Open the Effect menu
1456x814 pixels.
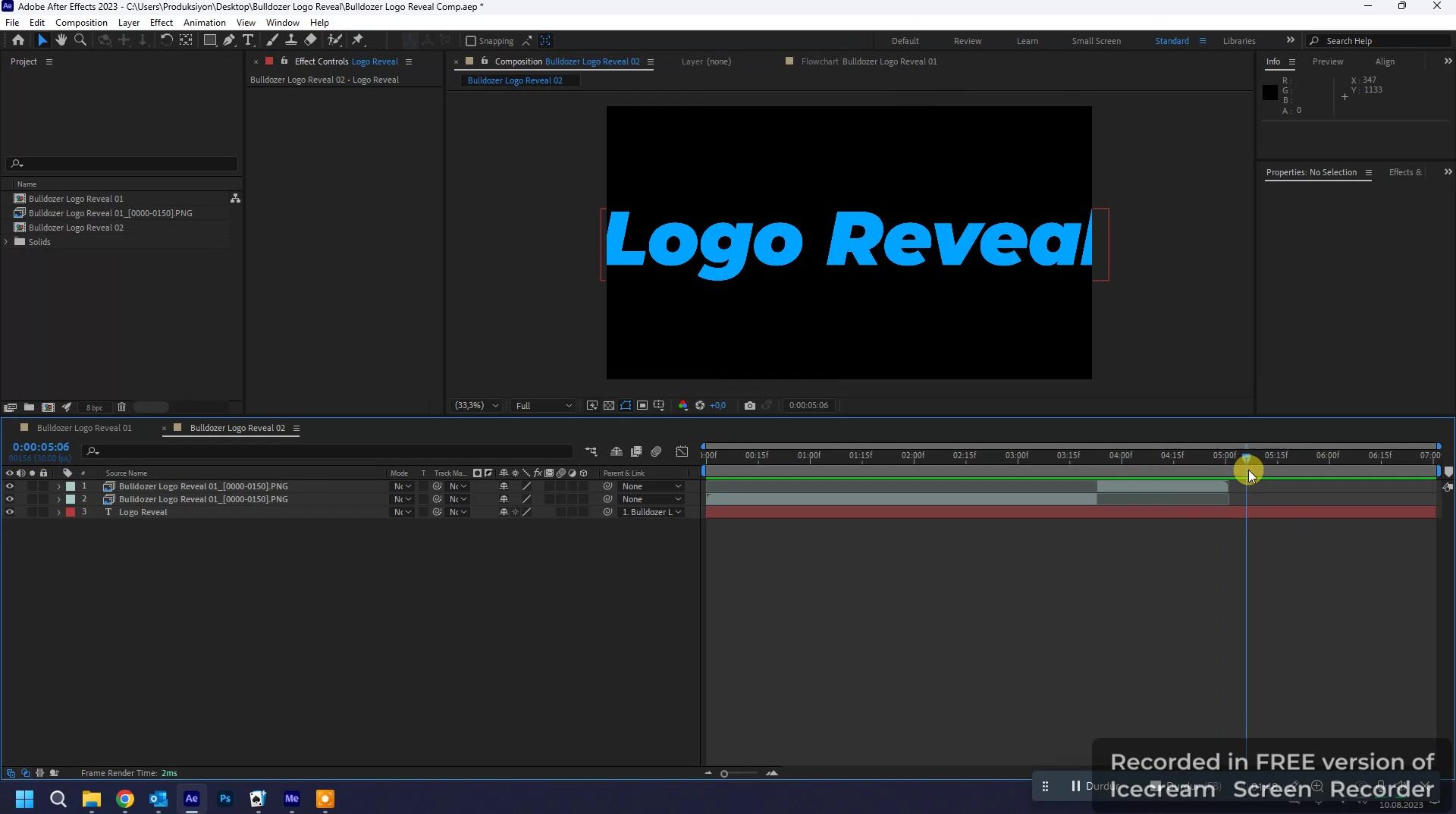tap(162, 23)
